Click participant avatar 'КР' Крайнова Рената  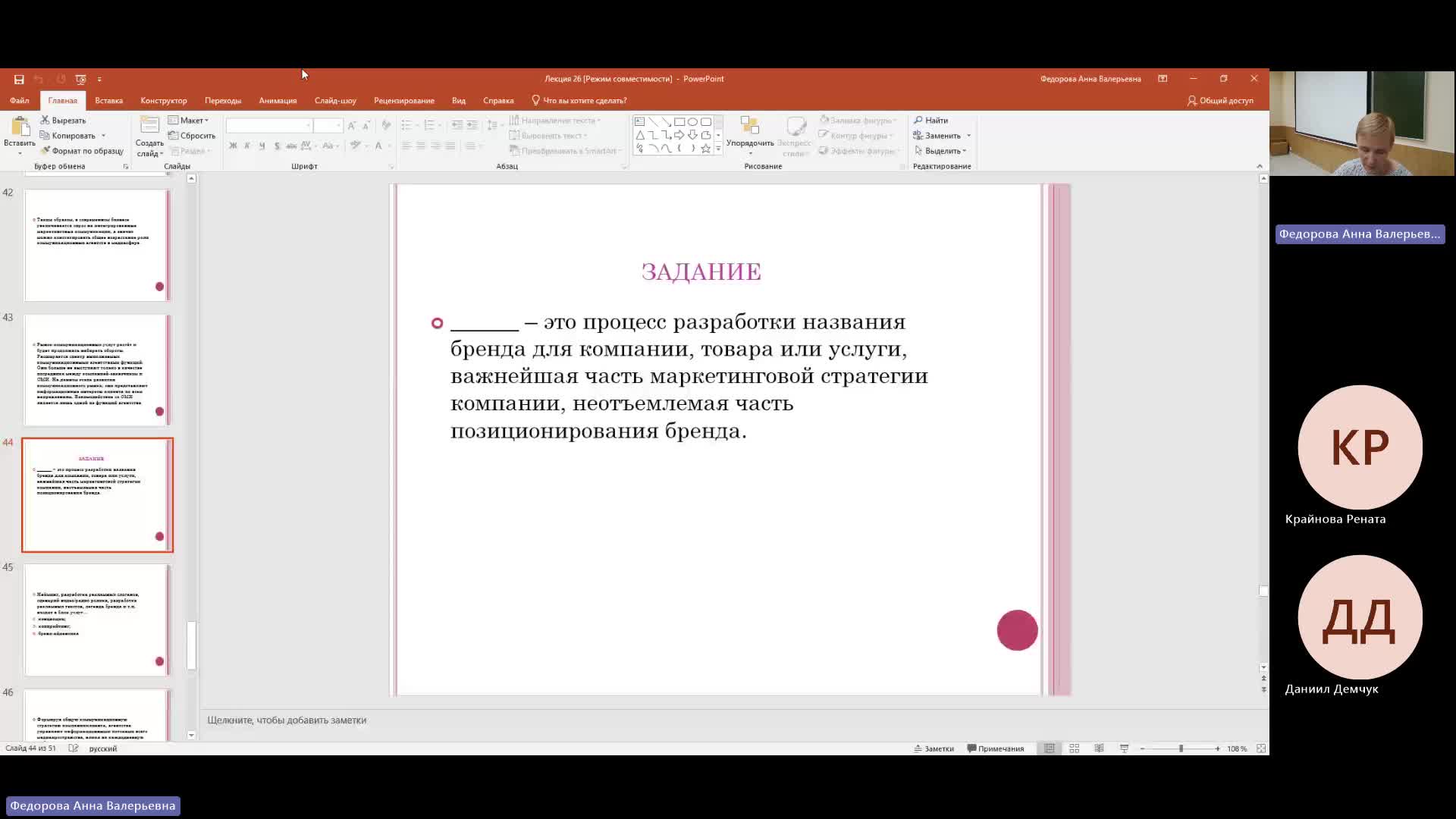(x=1360, y=447)
